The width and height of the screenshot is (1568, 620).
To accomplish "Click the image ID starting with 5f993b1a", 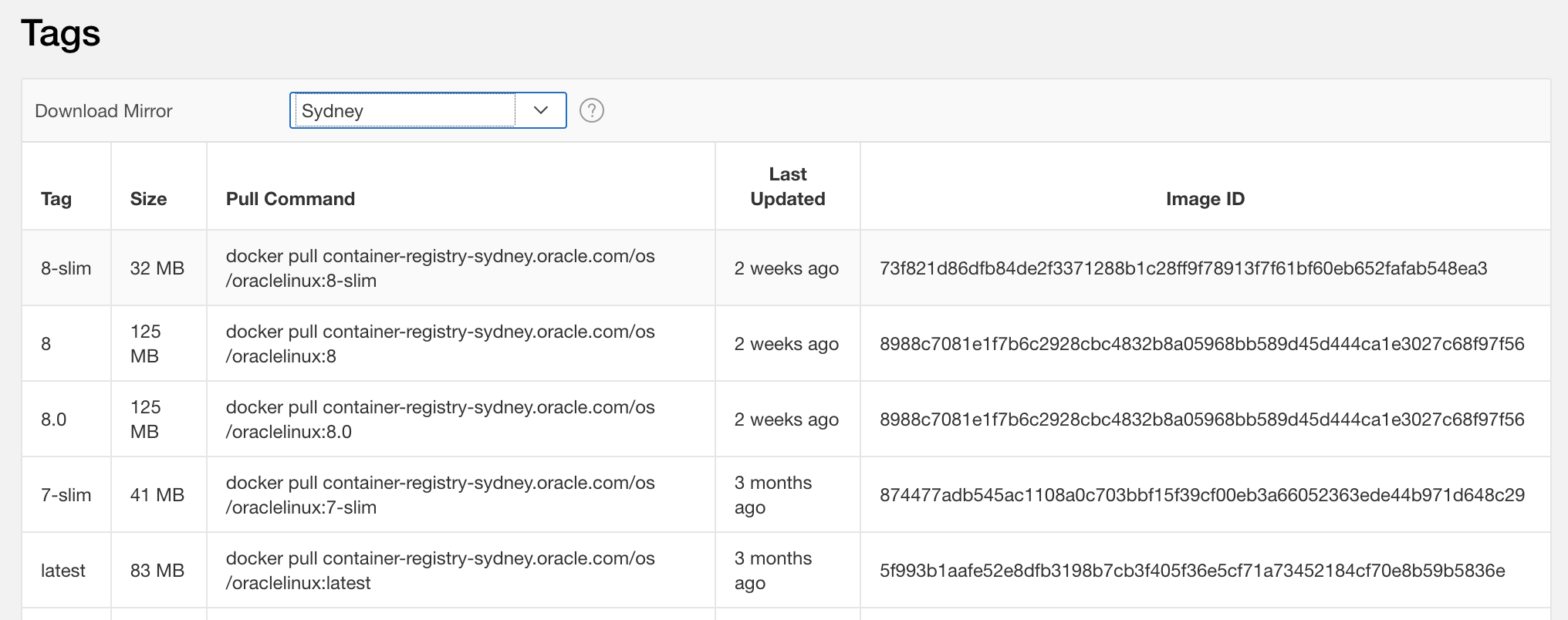I will point(1192,571).
